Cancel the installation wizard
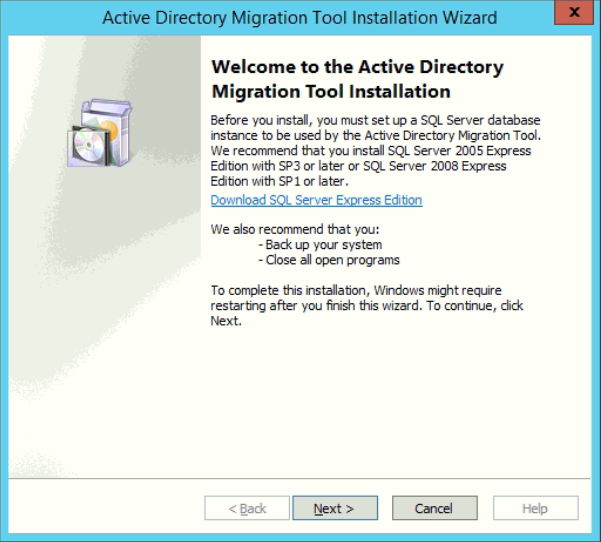Image resolution: width=601 pixels, height=542 pixels. pos(435,508)
